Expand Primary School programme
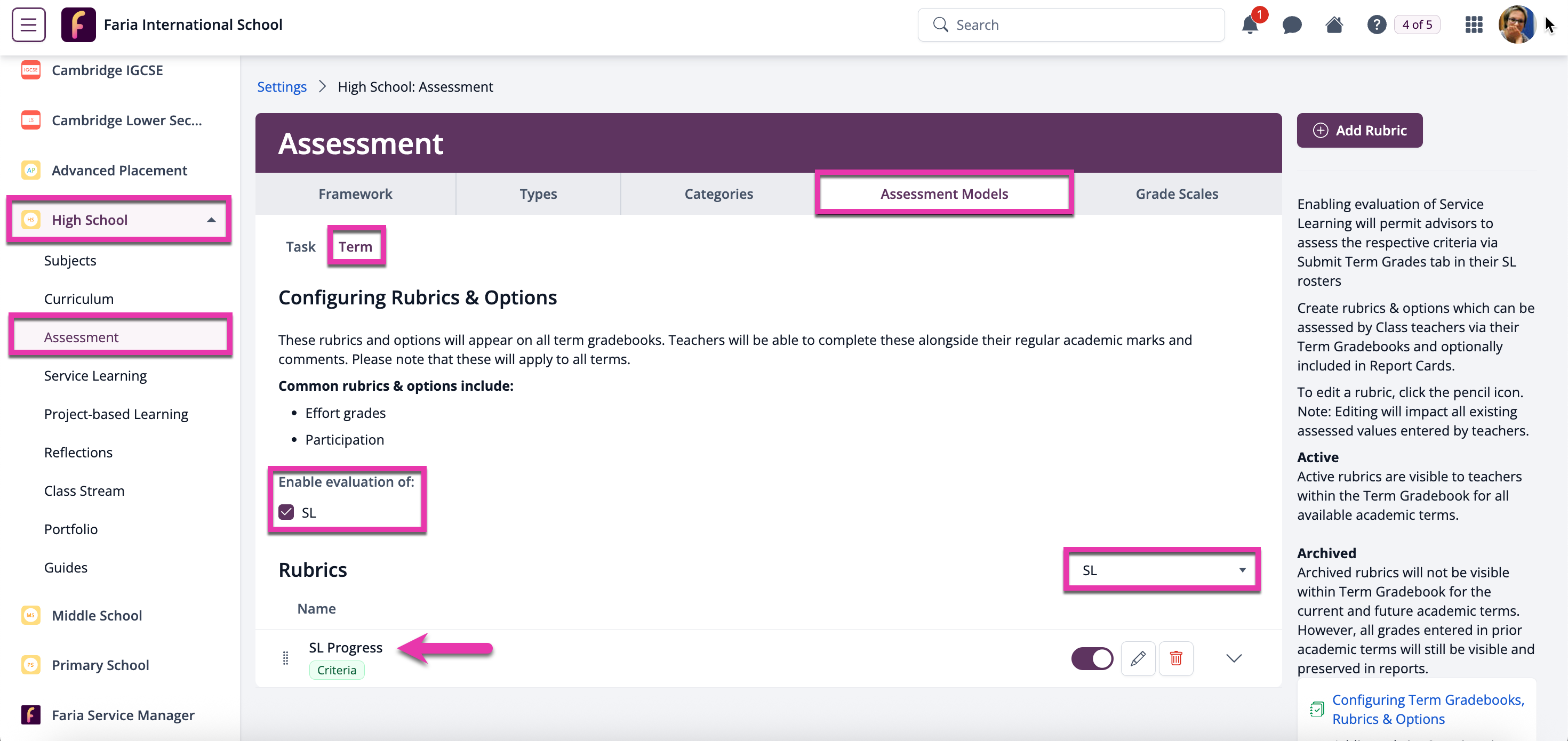Image resolution: width=1568 pixels, height=741 pixels. click(100, 665)
